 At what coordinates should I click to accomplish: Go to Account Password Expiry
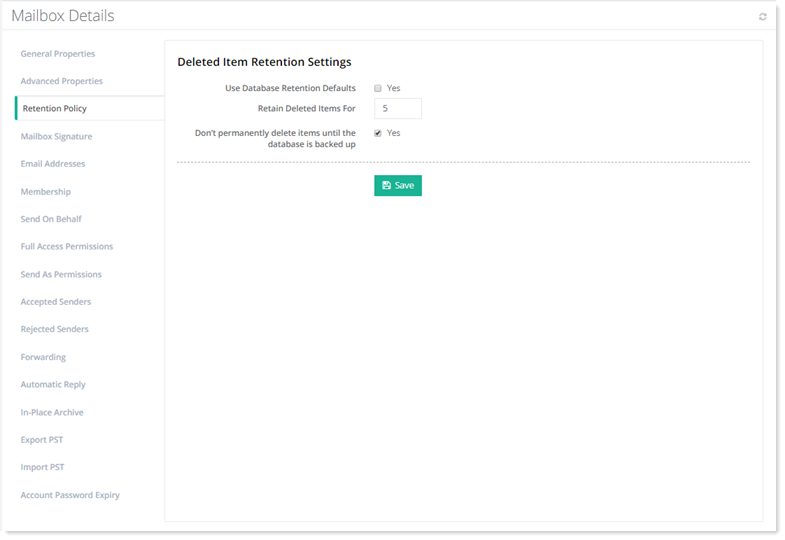point(70,495)
